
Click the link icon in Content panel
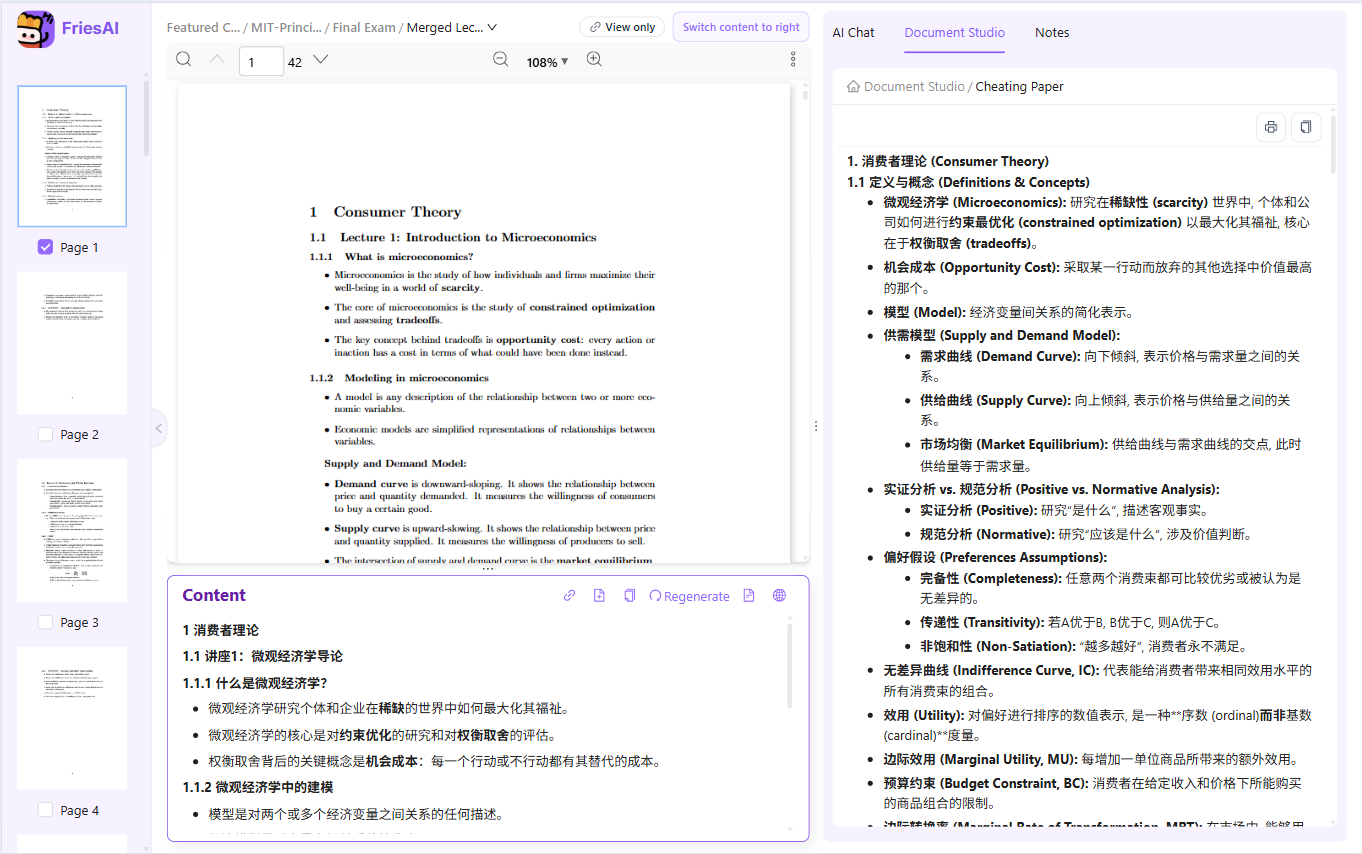coord(569,596)
